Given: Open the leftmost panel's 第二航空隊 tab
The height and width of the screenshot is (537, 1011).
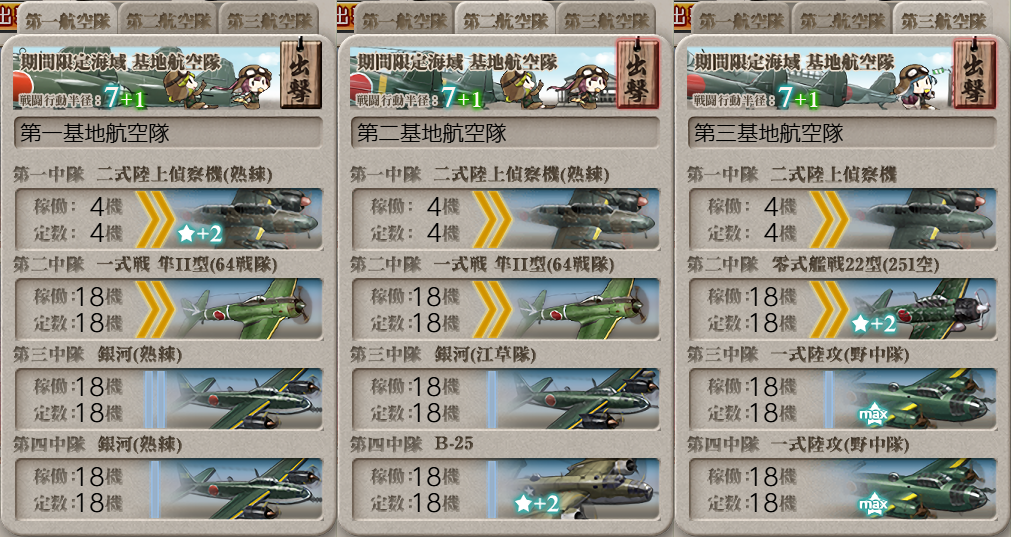Looking at the screenshot, I should (x=168, y=20).
